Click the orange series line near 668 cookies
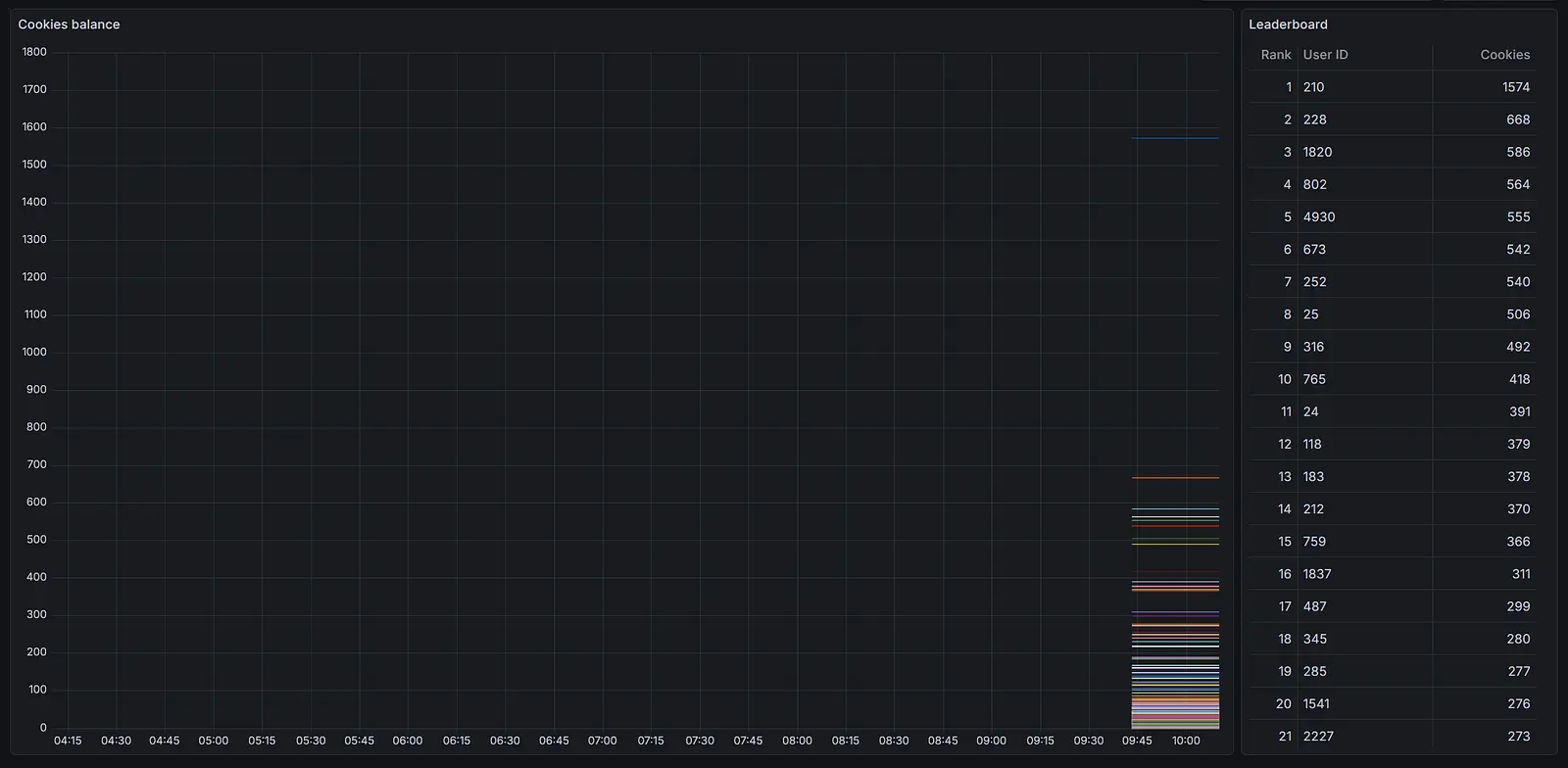This screenshot has height=768, width=1568. click(1175, 478)
